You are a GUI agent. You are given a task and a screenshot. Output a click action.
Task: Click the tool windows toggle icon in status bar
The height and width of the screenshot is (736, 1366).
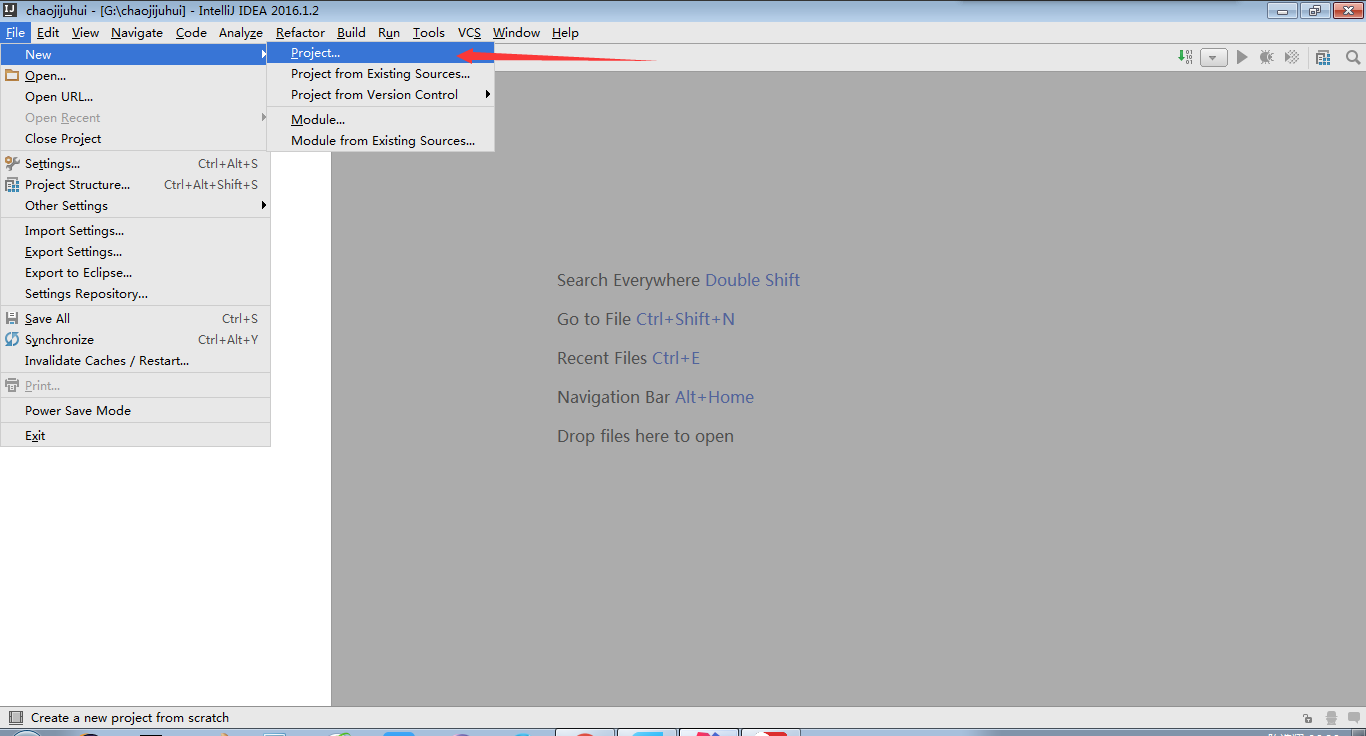coord(15,717)
